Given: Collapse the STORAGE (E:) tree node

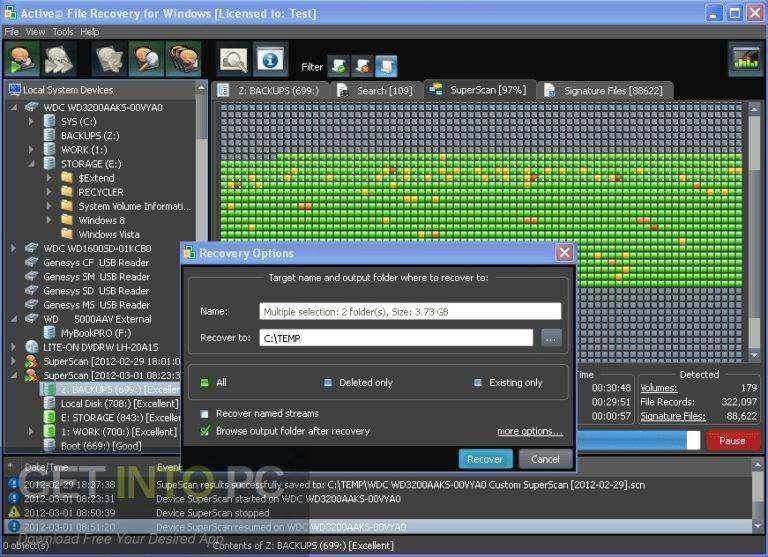Looking at the screenshot, I should pos(31,164).
